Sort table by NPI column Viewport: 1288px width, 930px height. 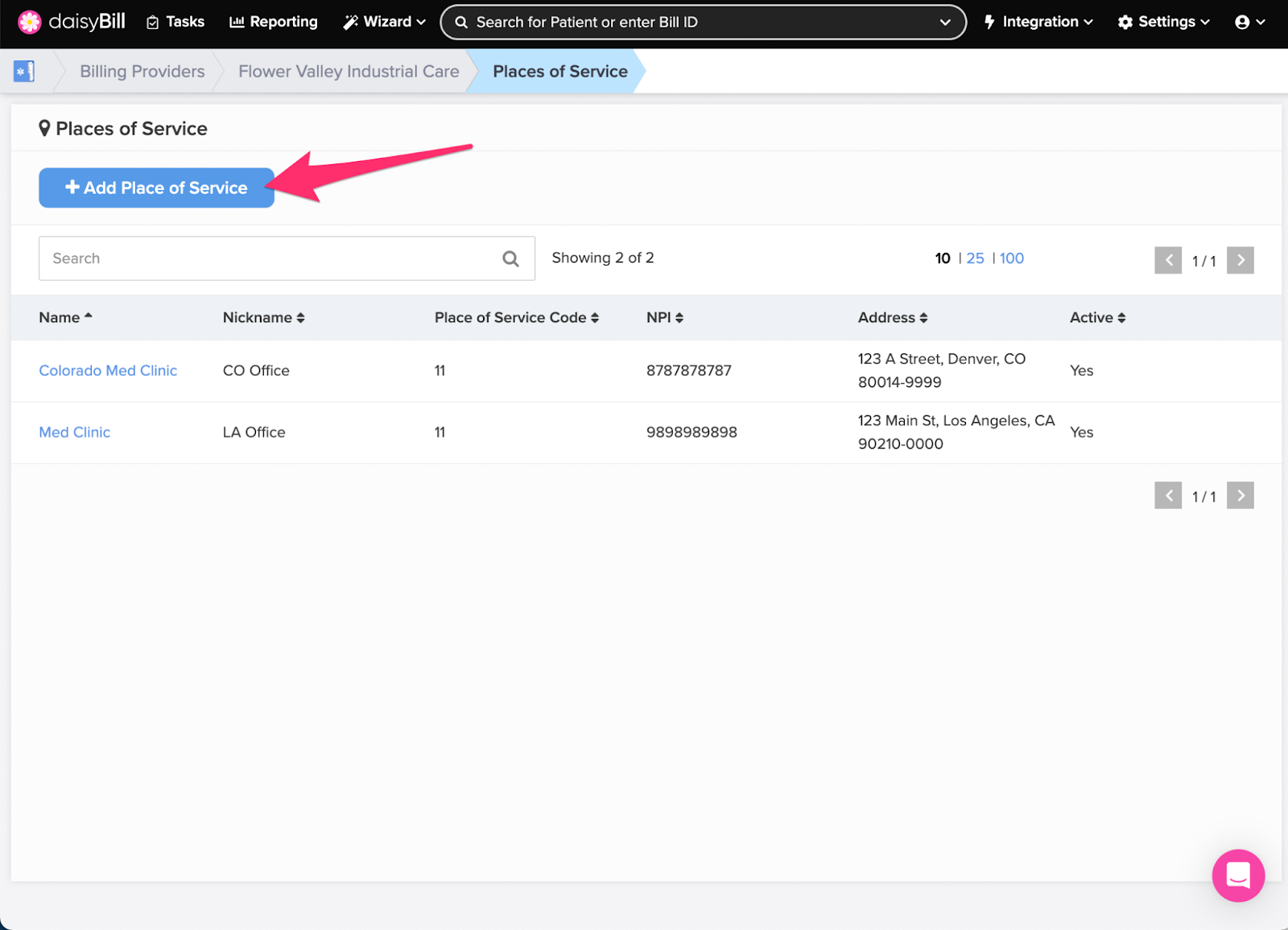[665, 317]
